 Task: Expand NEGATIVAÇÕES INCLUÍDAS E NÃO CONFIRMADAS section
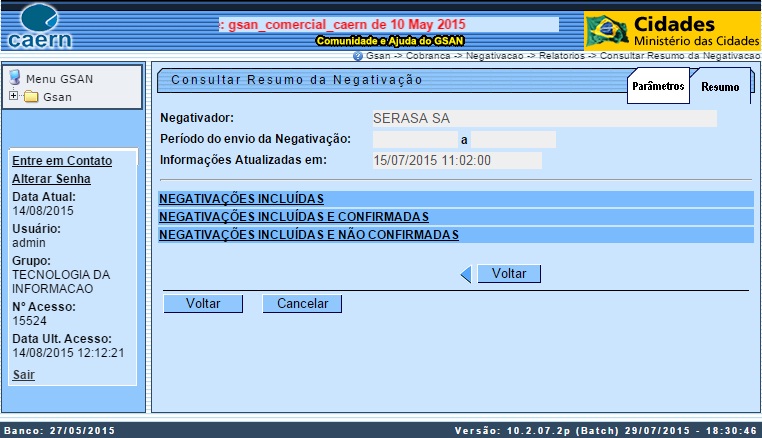[x=309, y=235]
